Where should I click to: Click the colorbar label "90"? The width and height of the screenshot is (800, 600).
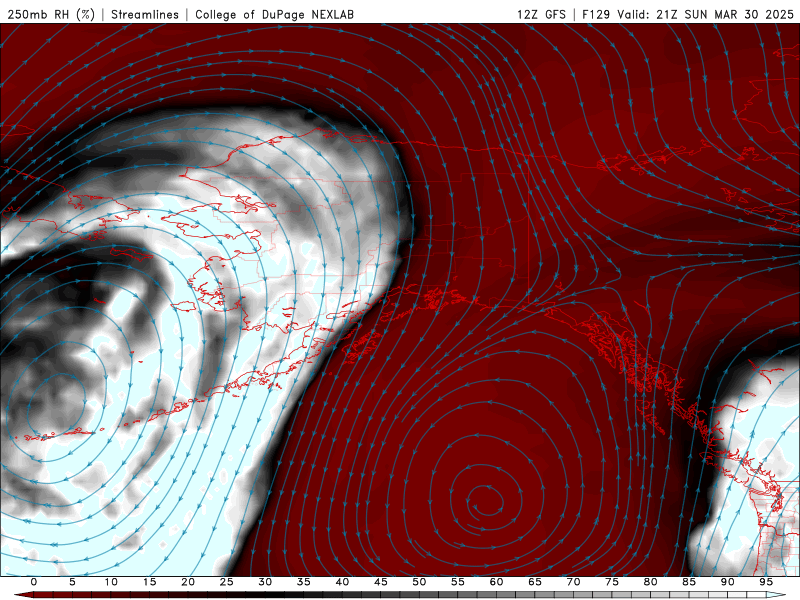point(728,582)
